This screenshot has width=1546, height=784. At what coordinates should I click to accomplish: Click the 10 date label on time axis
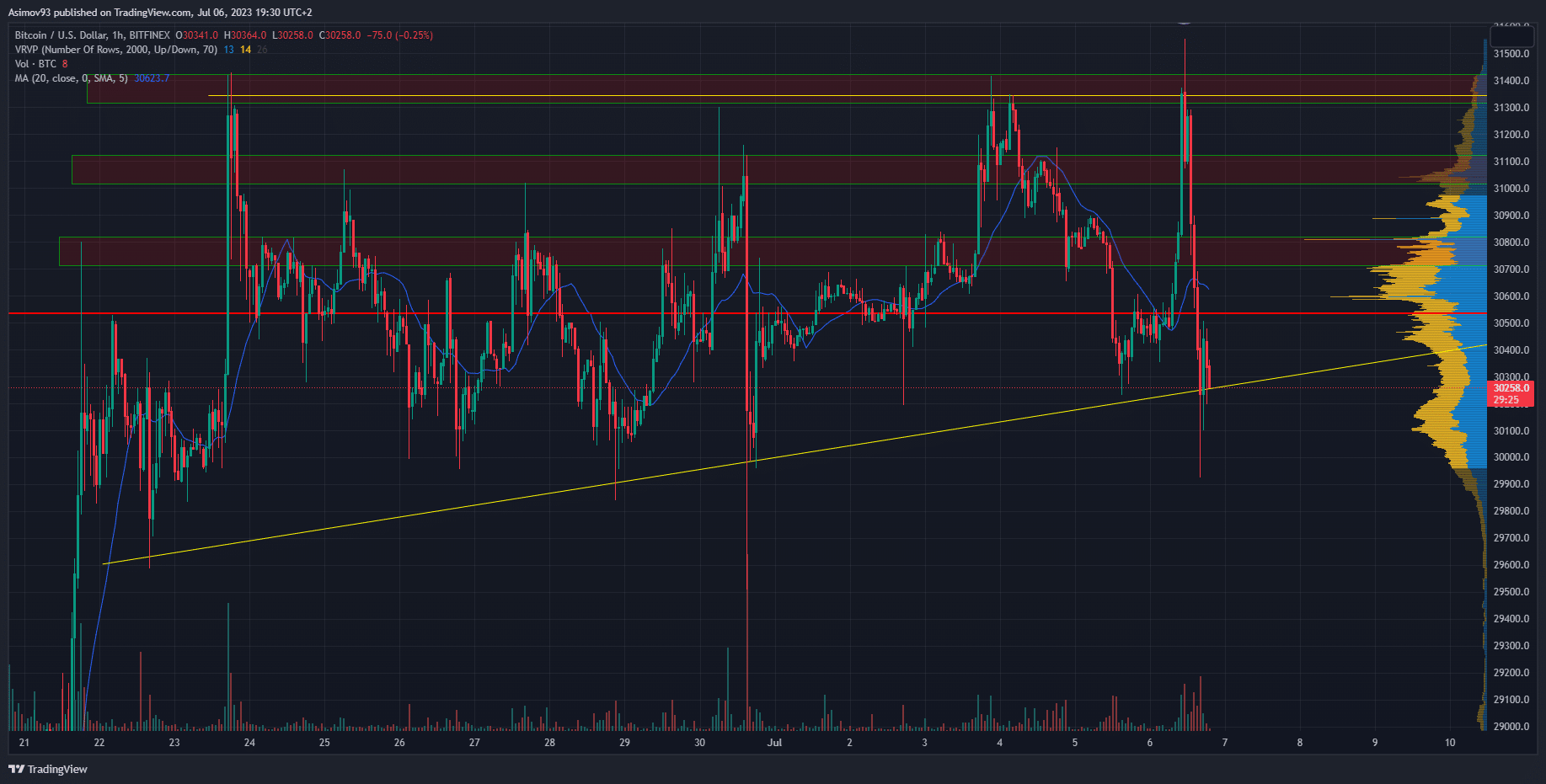(1450, 743)
